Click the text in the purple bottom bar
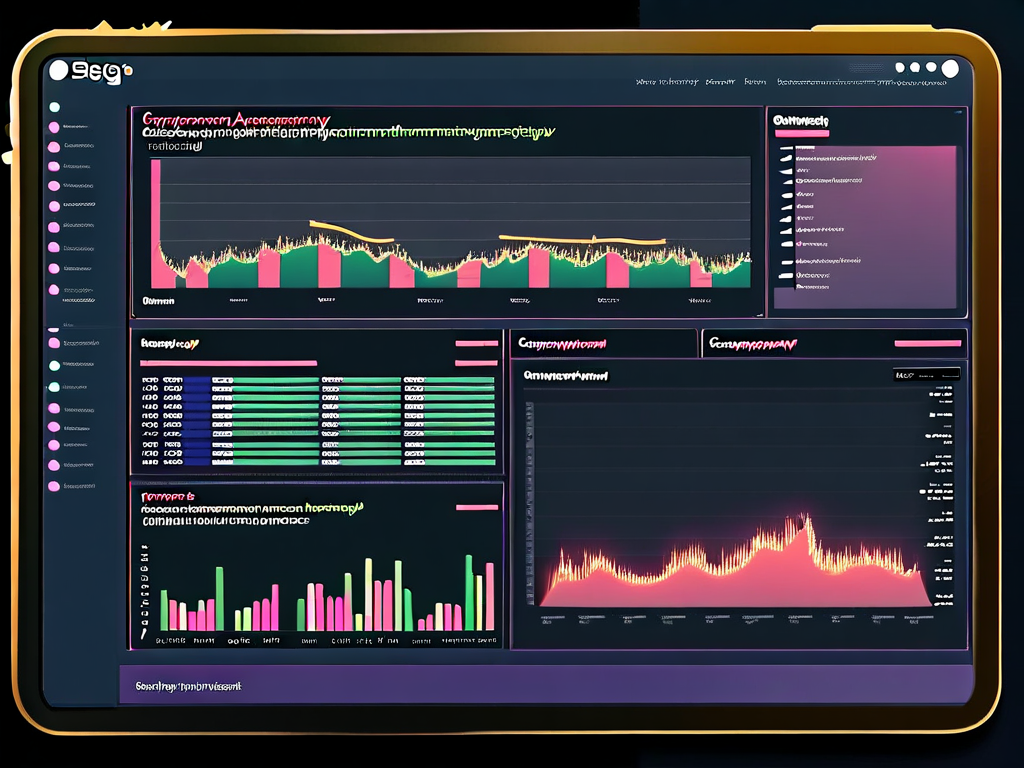The image size is (1024, 768). point(188,687)
